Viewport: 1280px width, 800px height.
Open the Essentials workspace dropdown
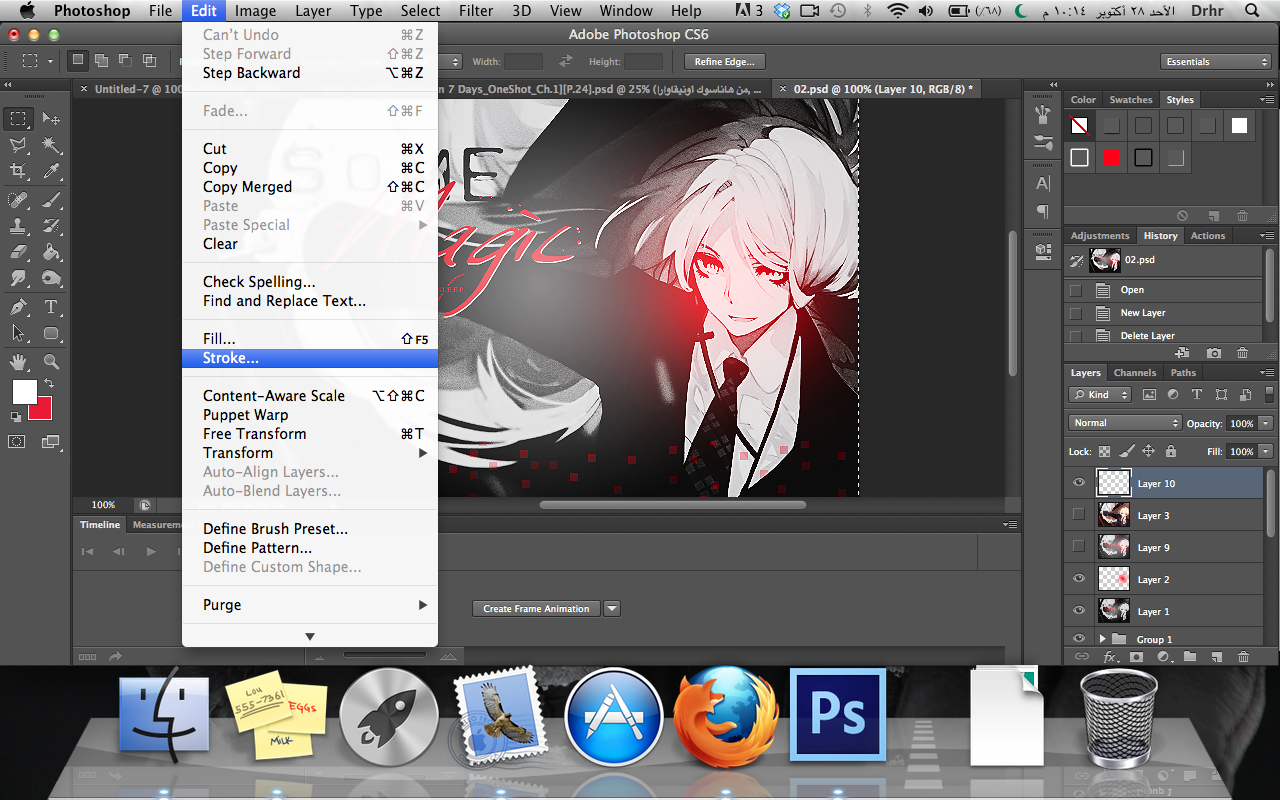pyautogui.click(x=1216, y=62)
